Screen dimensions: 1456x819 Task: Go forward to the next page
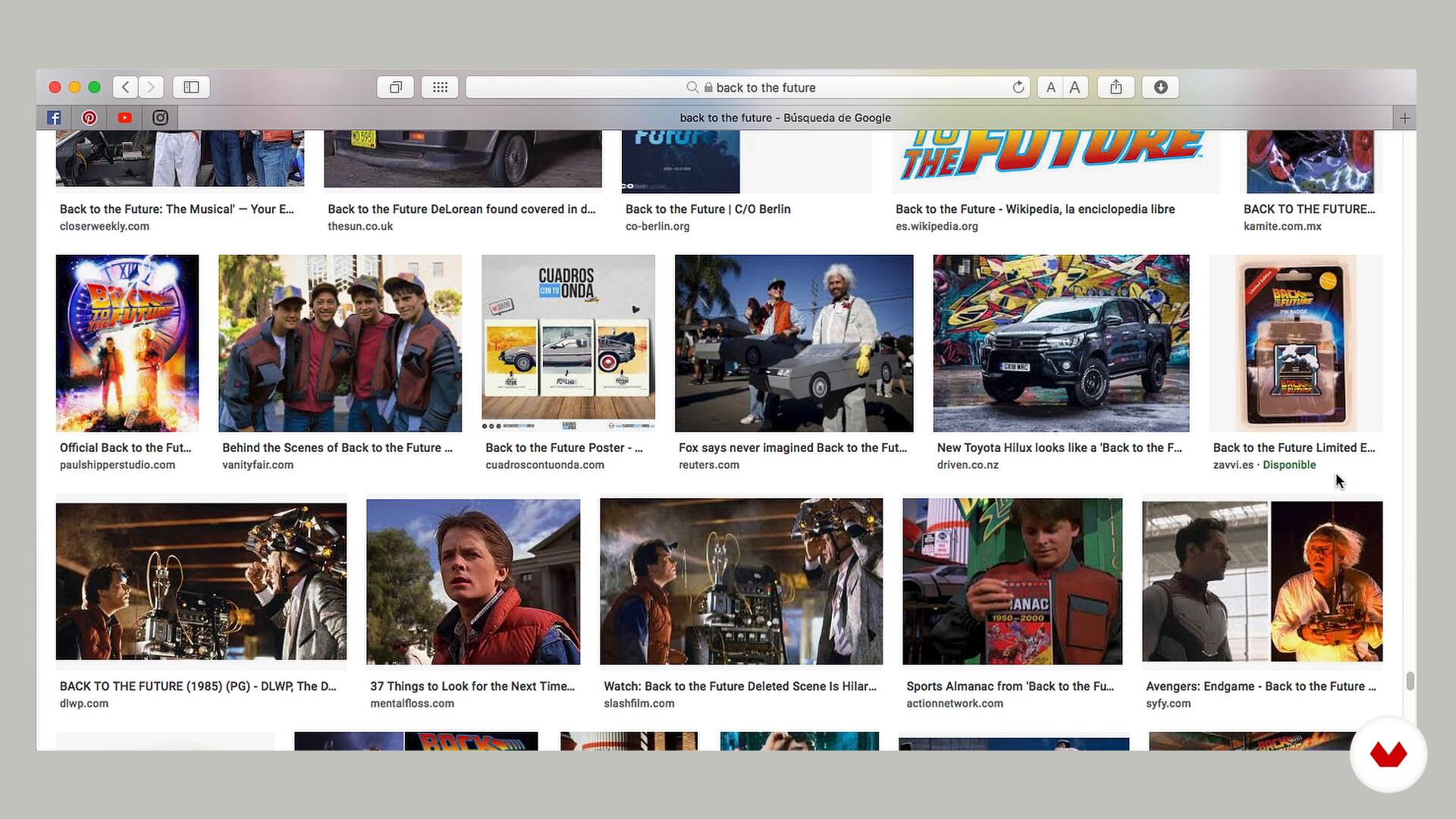coord(151,87)
